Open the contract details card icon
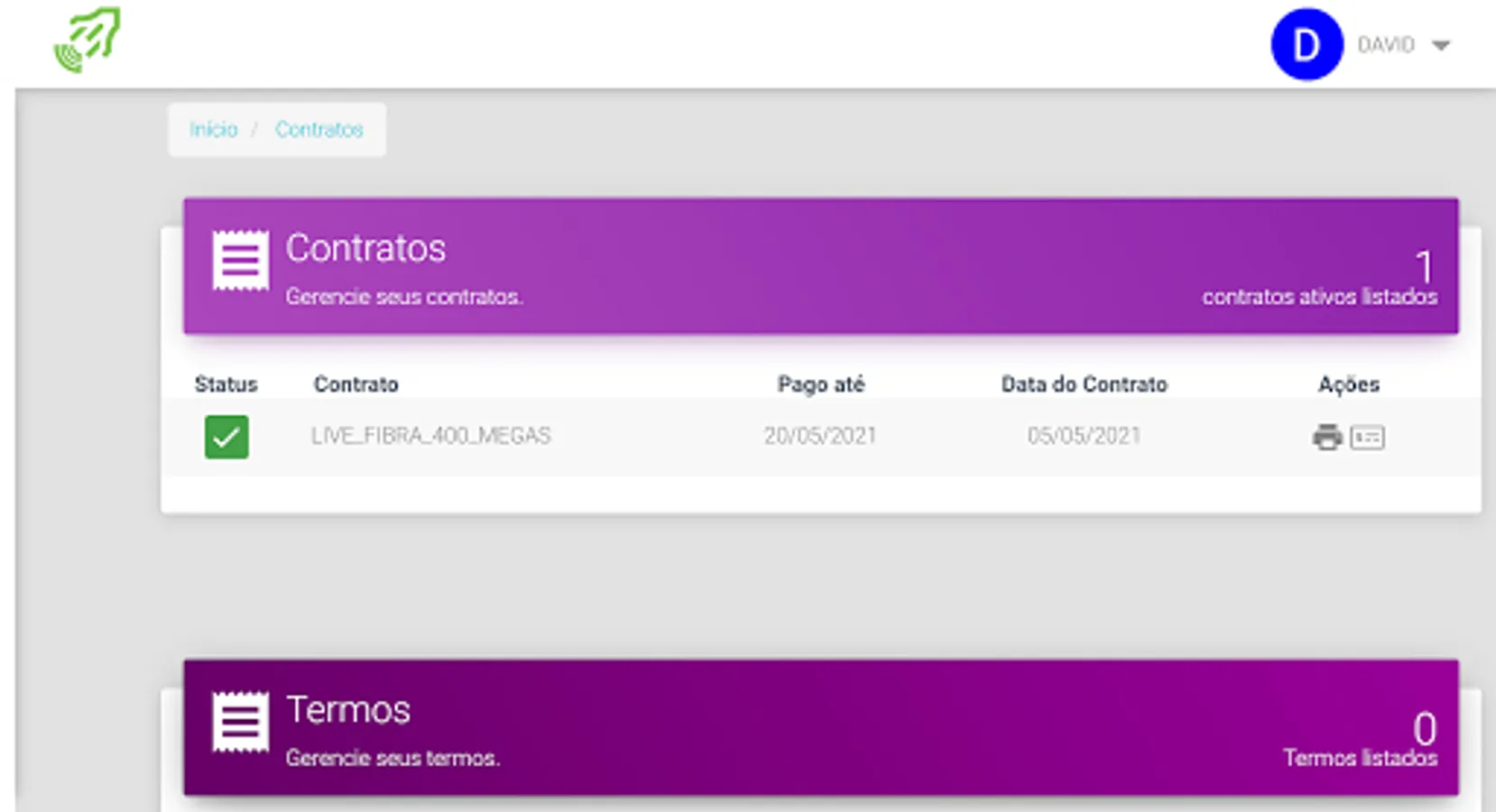Screen dimensions: 1496x812 [1366, 437]
